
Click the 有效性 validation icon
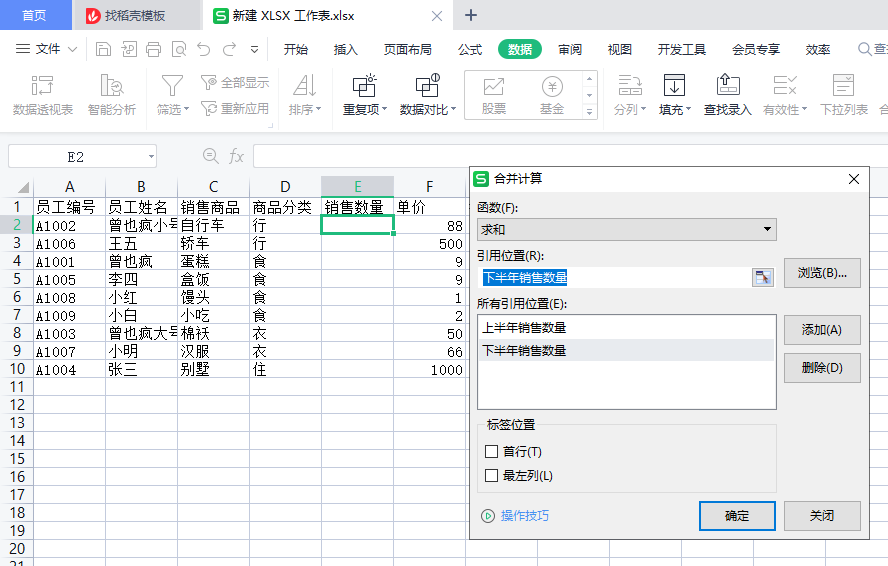785,86
